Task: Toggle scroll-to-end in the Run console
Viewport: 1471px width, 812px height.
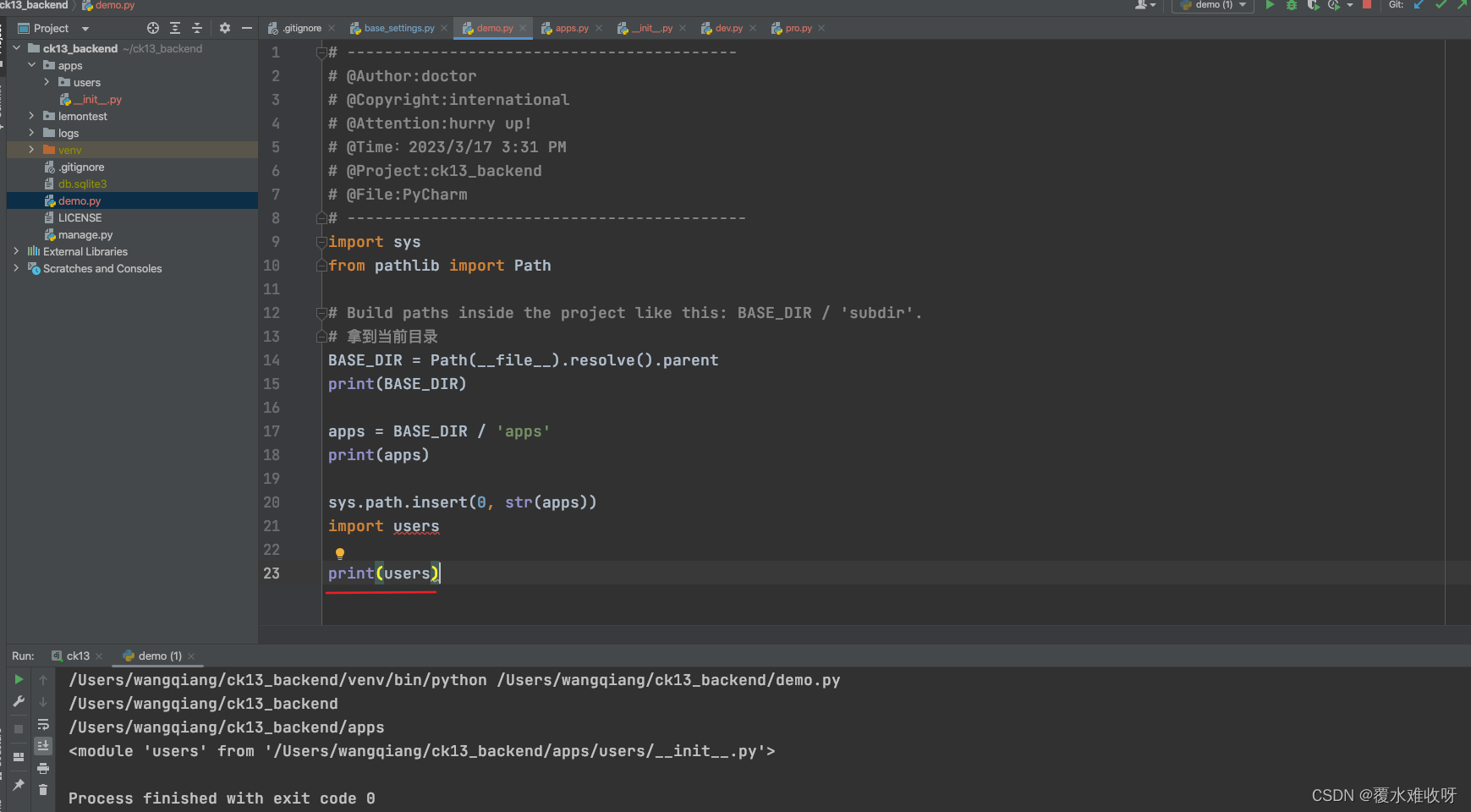Action: coord(43,746)
